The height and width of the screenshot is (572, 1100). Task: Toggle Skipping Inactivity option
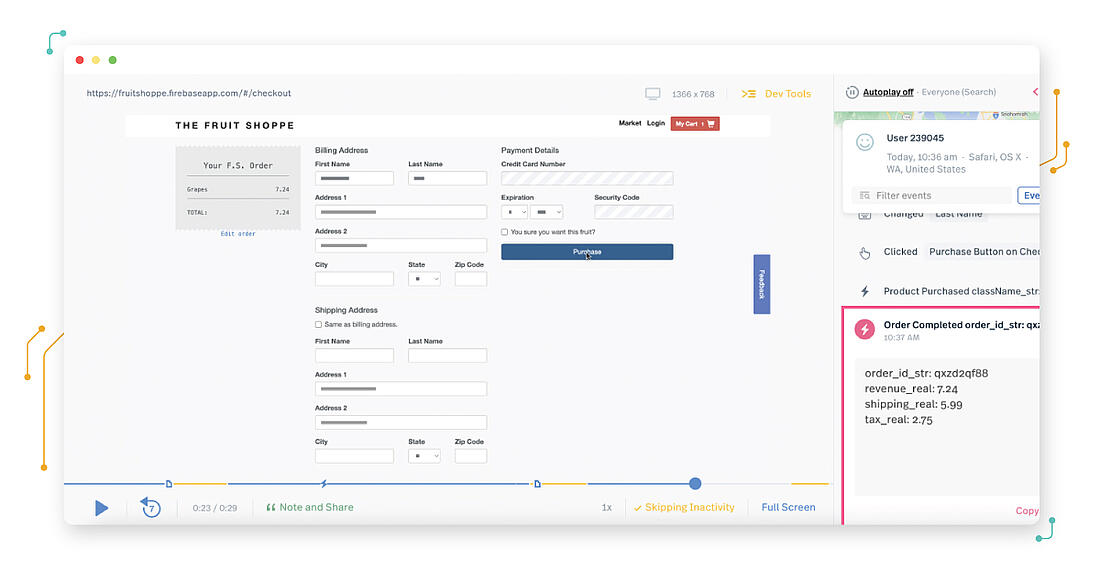coord(684,507)
